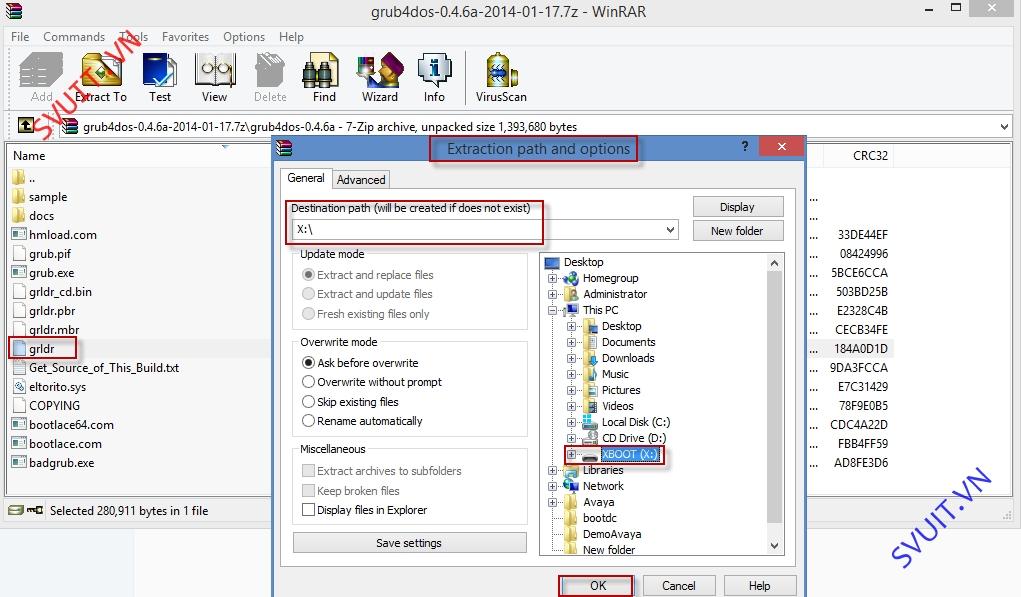This screenshot has width=1021, height=597.
Task: Expand the XBOOT (X:) tree node
Action: (571, 454)
